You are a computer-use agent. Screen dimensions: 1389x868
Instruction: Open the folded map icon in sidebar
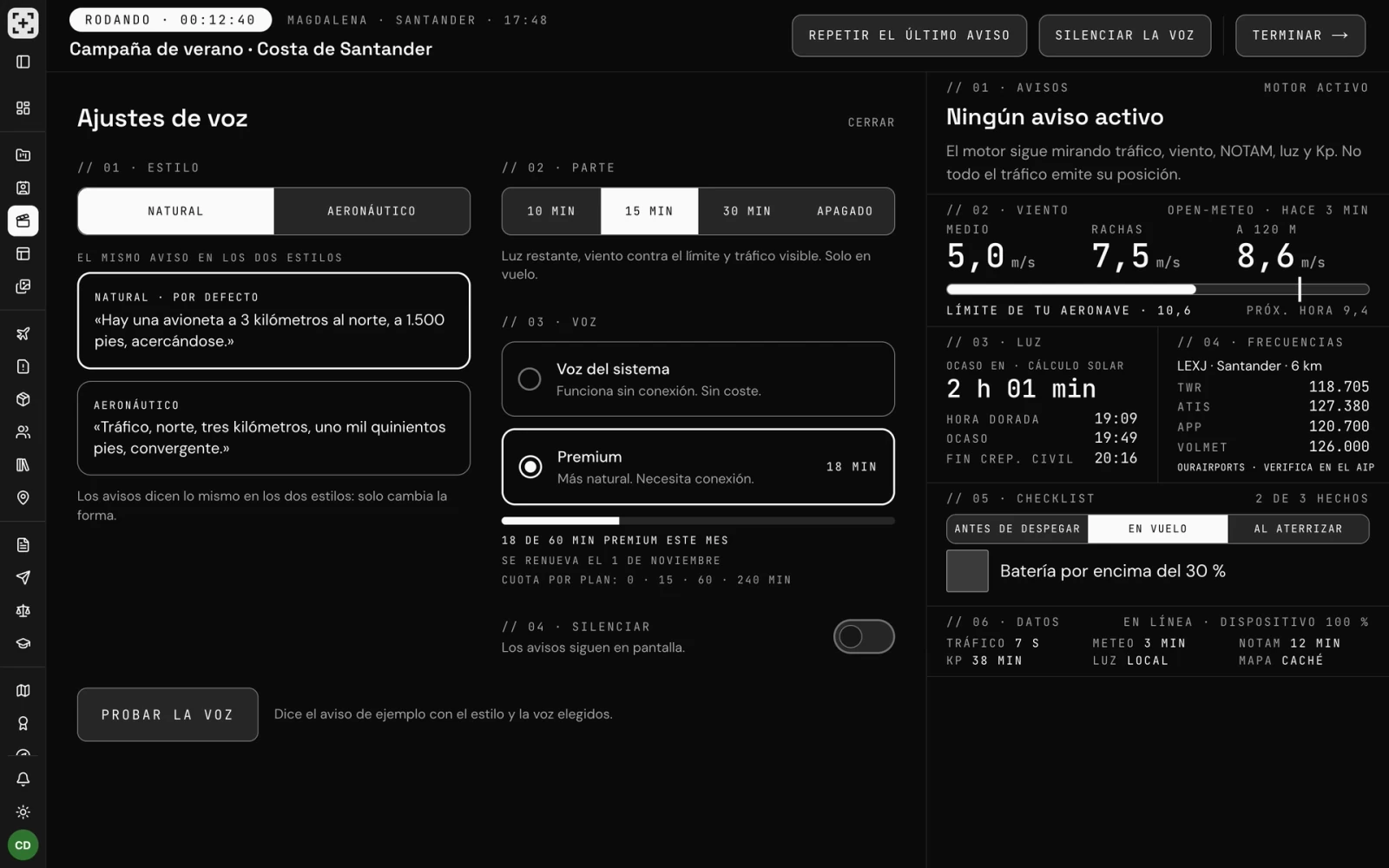[23, 691]
